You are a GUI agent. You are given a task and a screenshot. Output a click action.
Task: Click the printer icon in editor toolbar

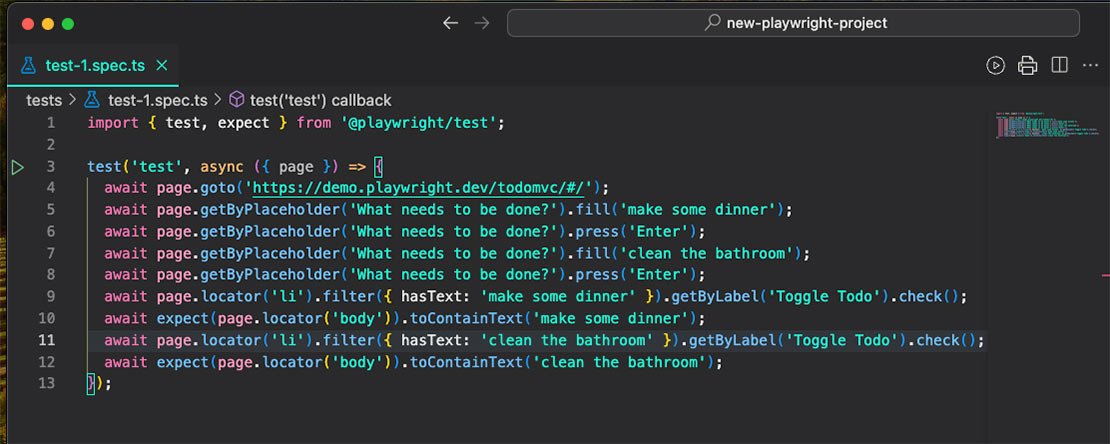1027,66
